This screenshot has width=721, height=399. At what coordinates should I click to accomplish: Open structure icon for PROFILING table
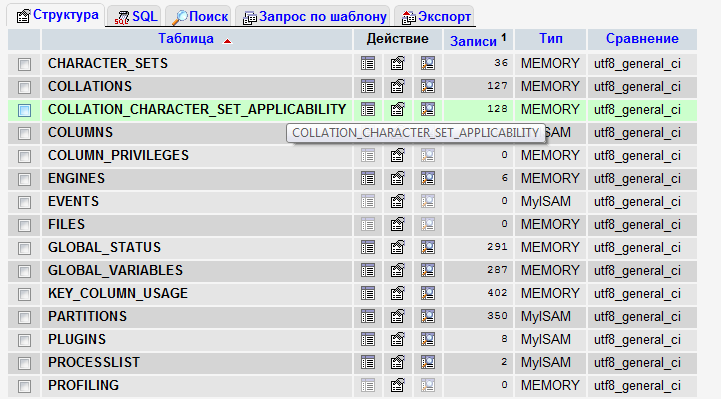(x=398, y=385)
